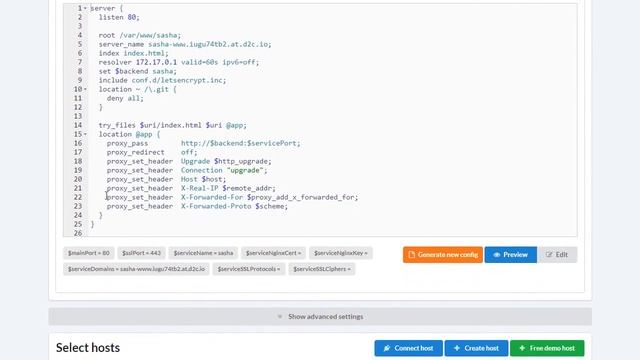
Task: Click the resolver 172.17.0.1 line
Action: pyautogui.click(x=179, y=62)
